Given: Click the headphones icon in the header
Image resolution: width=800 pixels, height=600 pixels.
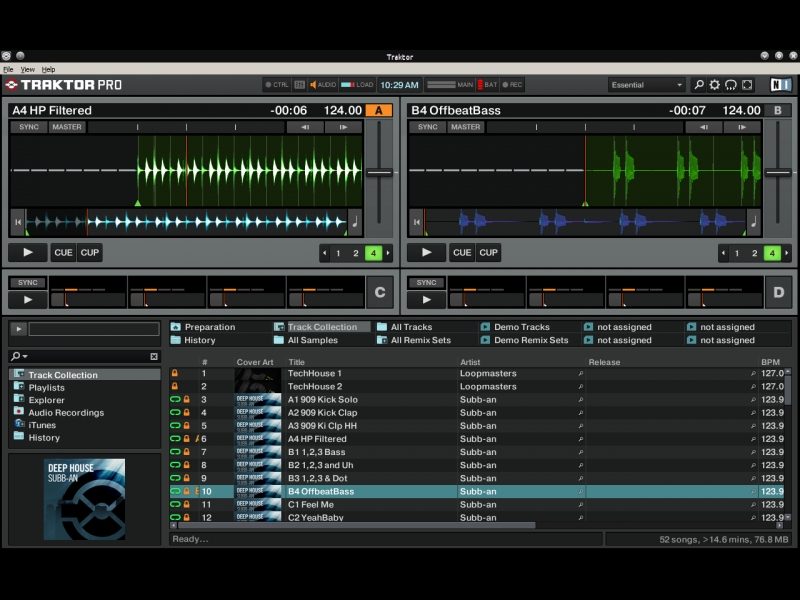Looking at the screenshot, I should pos(731,85).
